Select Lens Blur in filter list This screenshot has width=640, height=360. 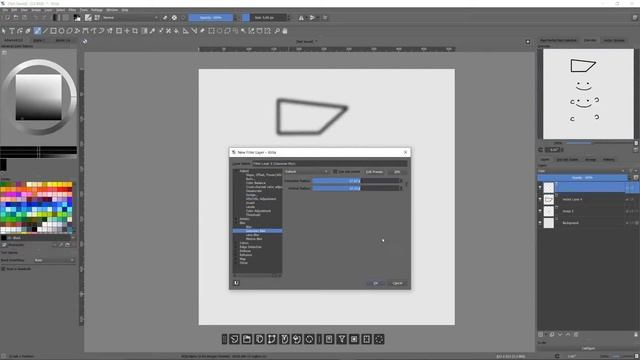click(x=252, y=235)
